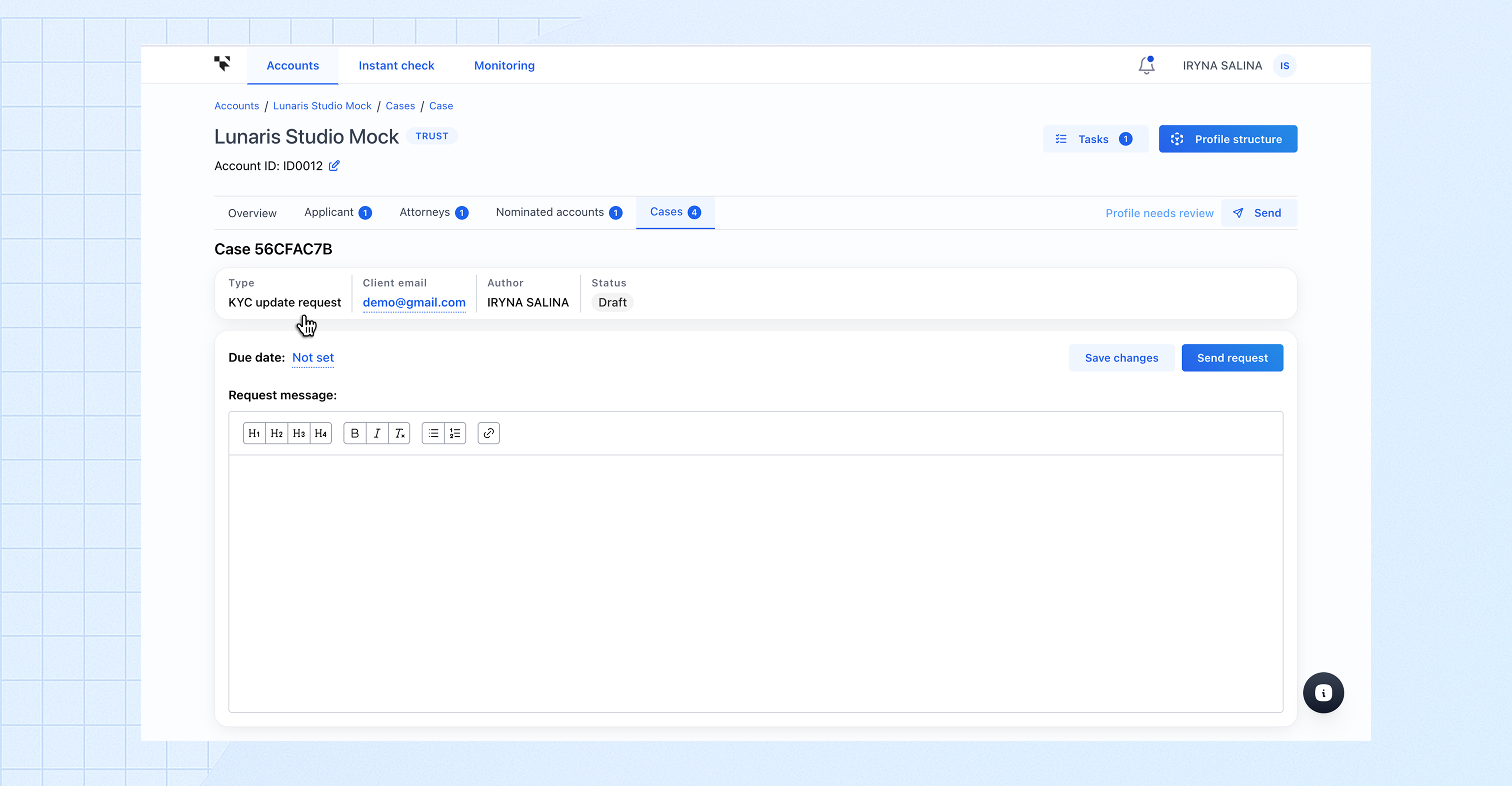The image size is (1512, 786).
Task: Click the app logo in header
Action: (222, 64)
